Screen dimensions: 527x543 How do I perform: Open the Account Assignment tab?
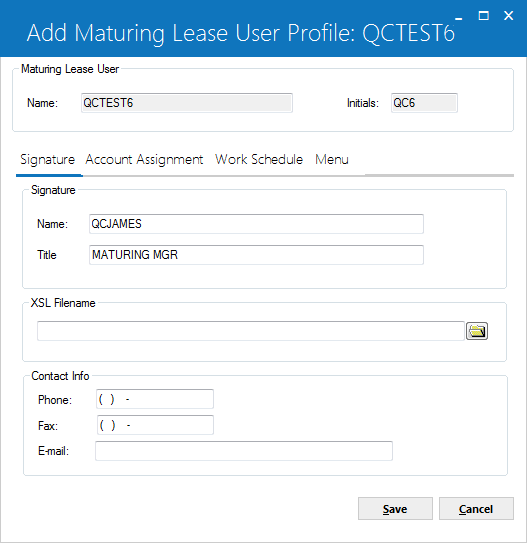[144, 160]
